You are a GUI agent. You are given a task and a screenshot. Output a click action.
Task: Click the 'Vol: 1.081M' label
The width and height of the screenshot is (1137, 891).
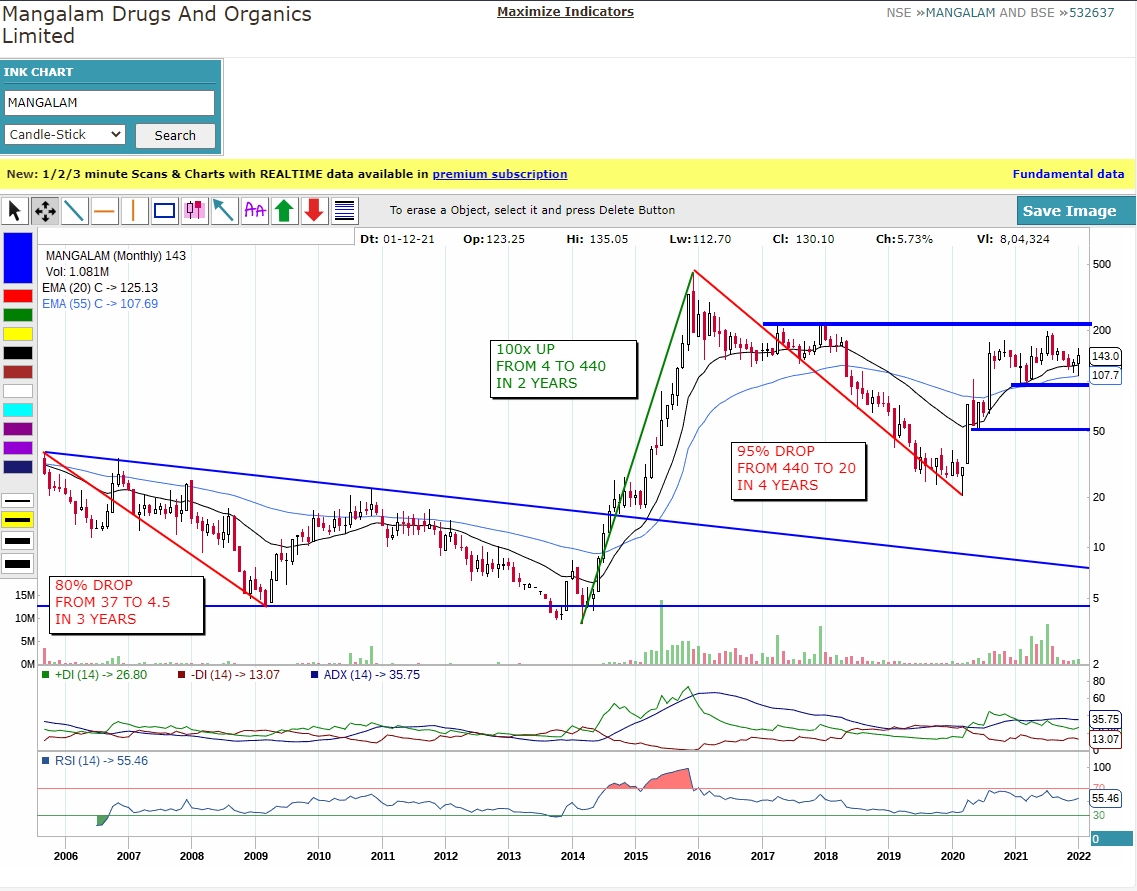pyautogui.click(x=78, y=272)
